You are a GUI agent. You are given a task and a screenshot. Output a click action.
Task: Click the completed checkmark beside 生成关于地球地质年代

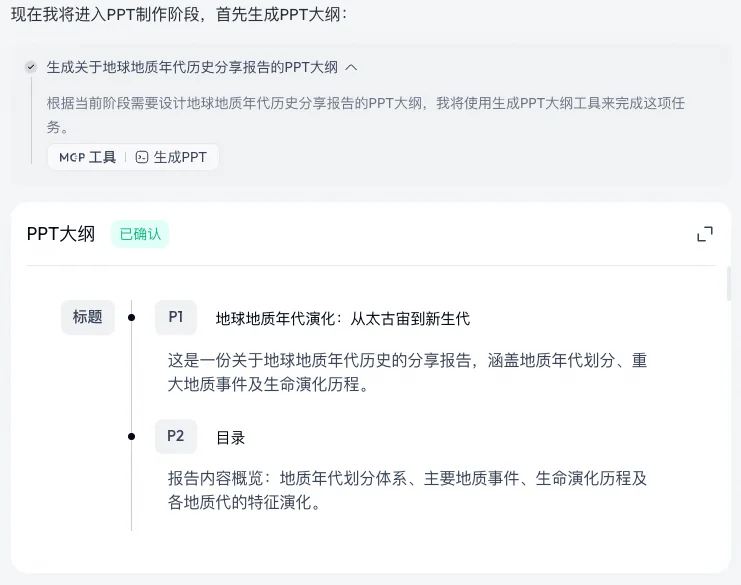[x=31, y=67]
